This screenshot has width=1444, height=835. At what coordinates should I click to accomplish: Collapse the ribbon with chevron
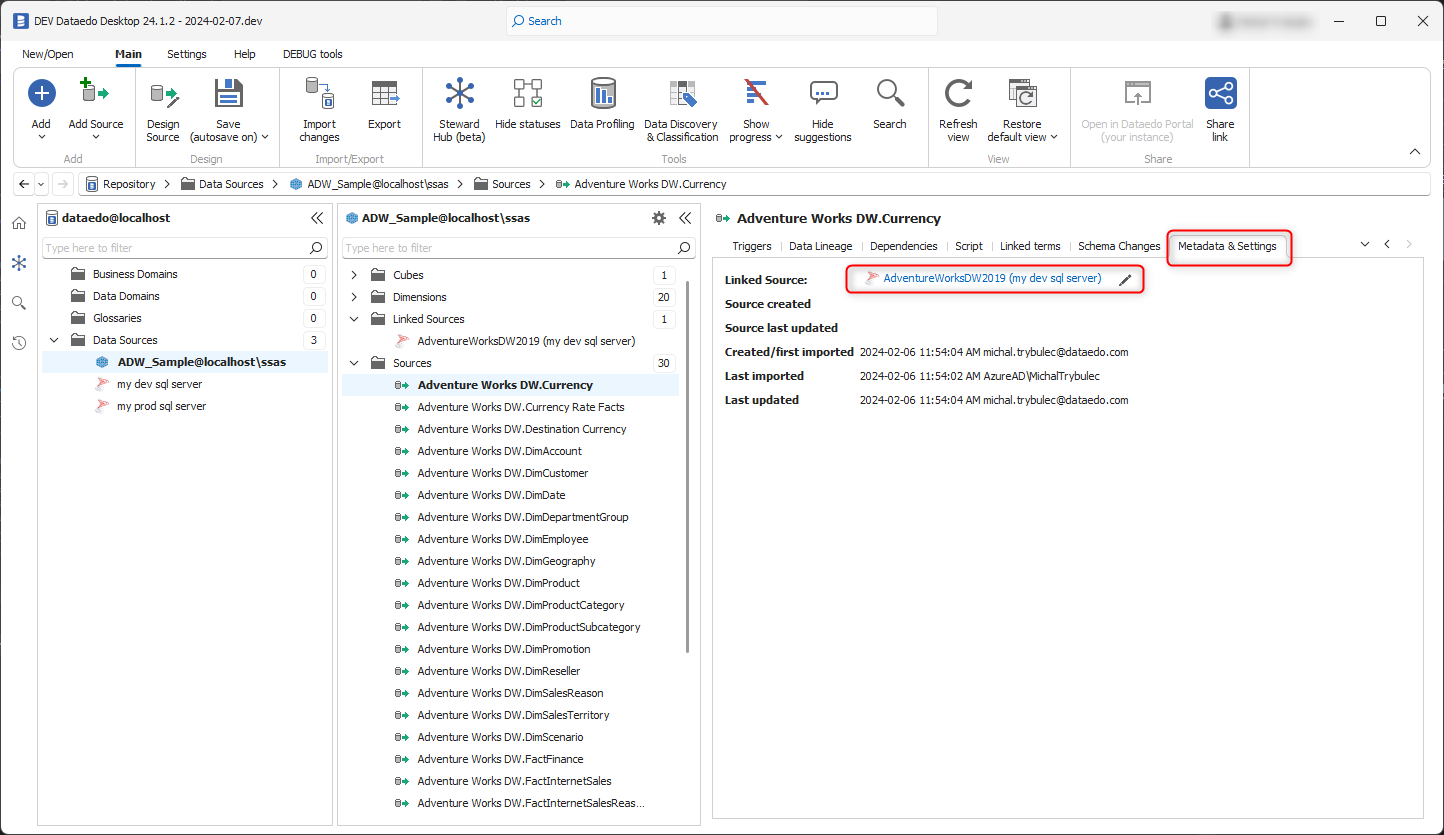pos(1414,152)
